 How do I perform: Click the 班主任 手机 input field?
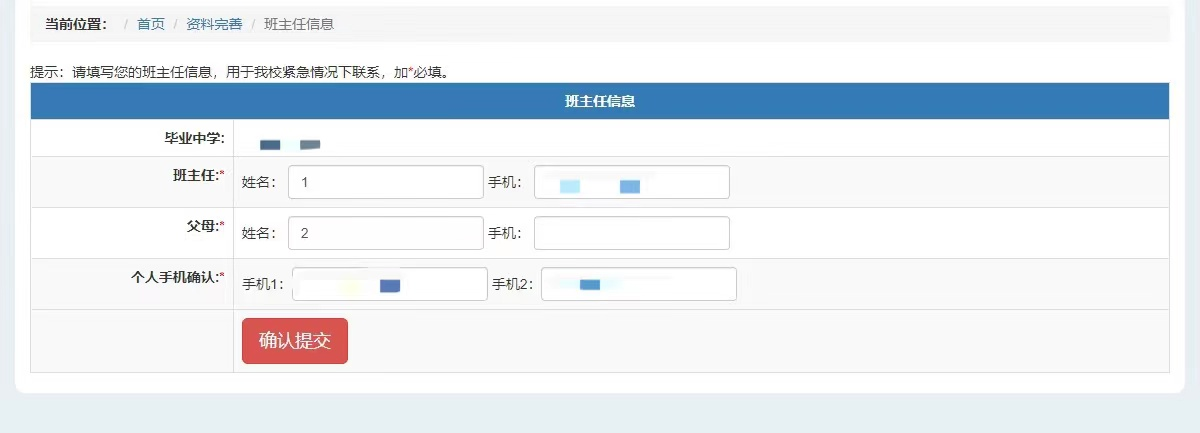pos(631,182)
